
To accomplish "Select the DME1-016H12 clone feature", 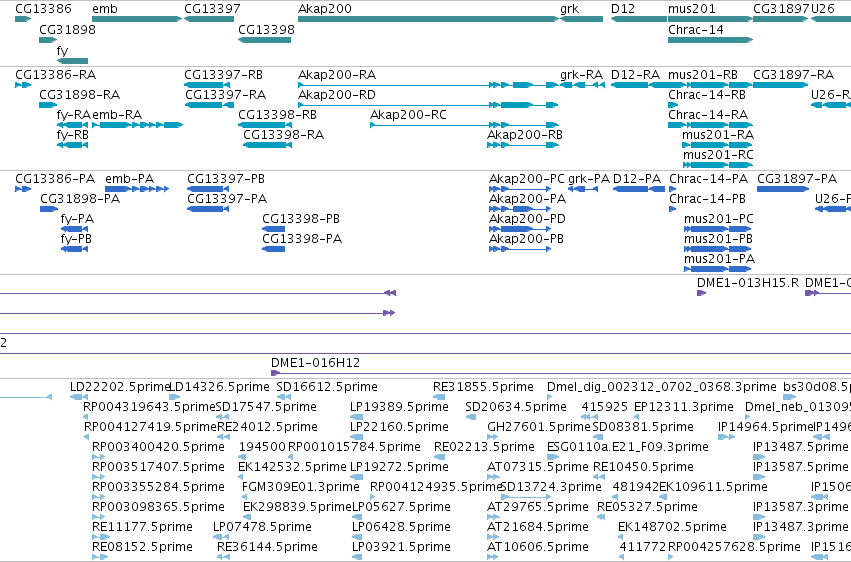I will tap(561, 373).
